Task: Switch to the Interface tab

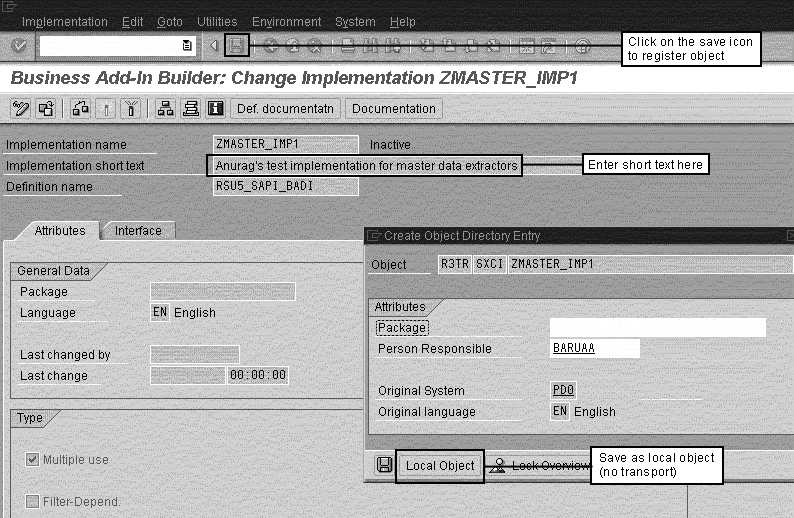Action: (138, 231)
